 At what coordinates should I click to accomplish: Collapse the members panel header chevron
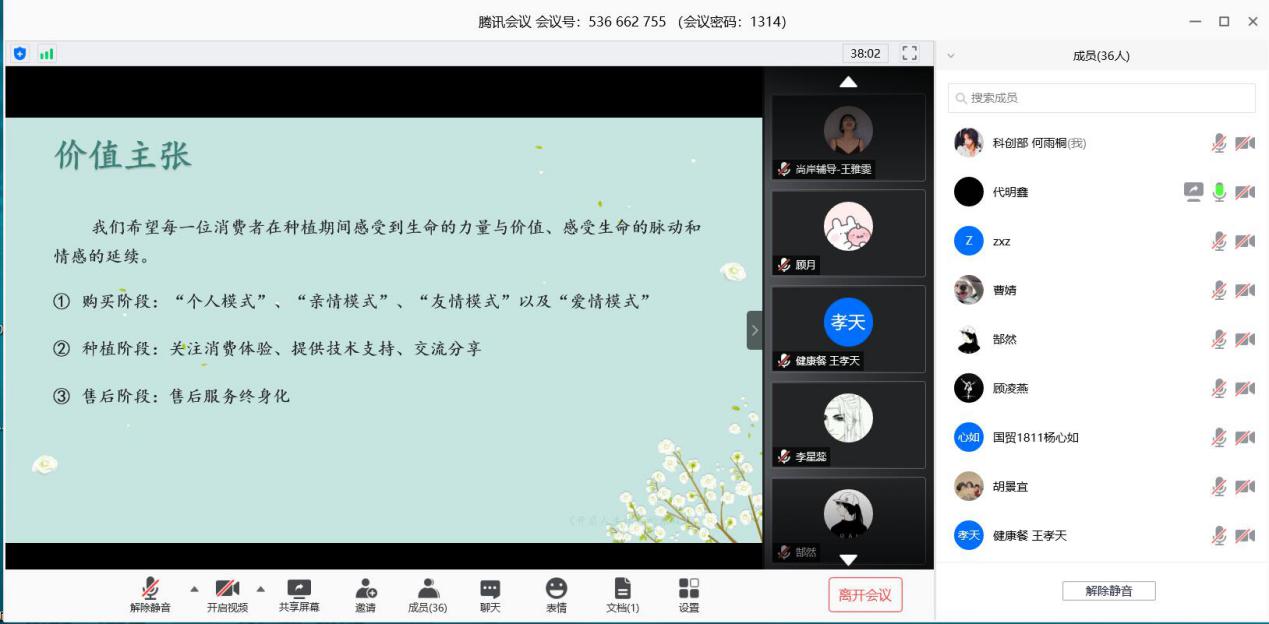pyautogui.click(x=951, y=56)
